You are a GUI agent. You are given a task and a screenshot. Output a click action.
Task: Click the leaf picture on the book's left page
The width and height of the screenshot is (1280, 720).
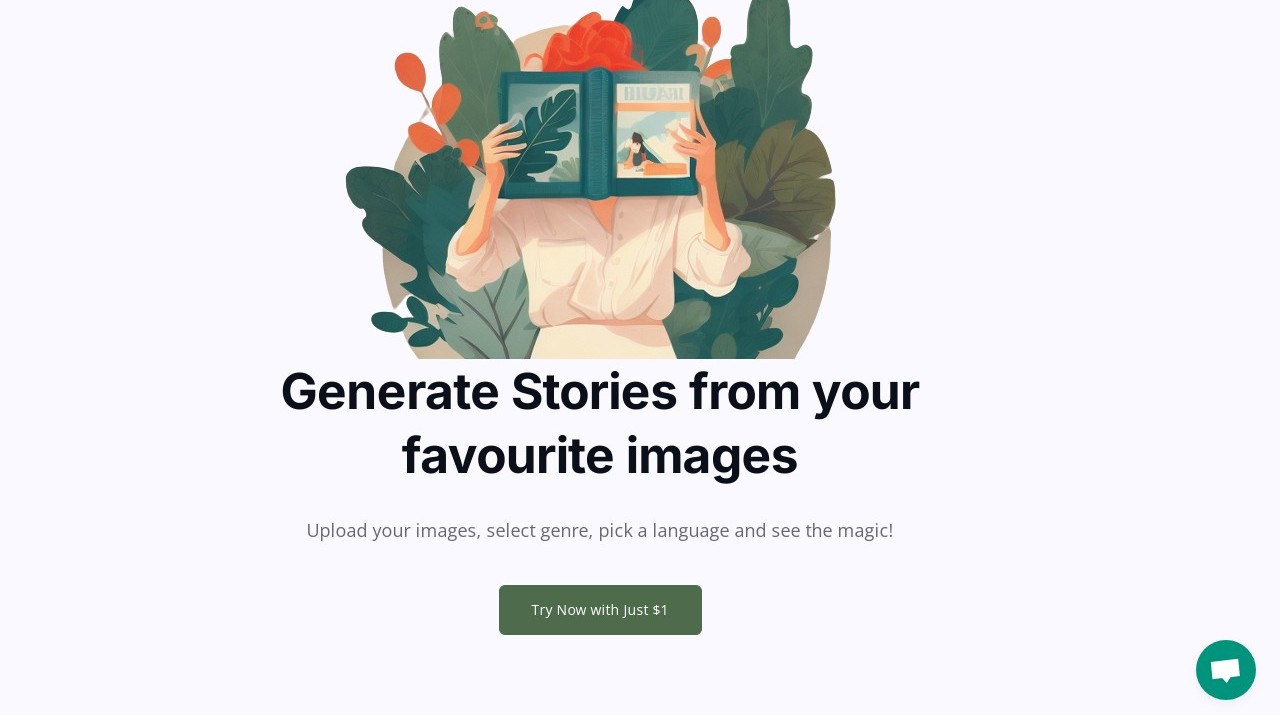[x=543, y=134]
